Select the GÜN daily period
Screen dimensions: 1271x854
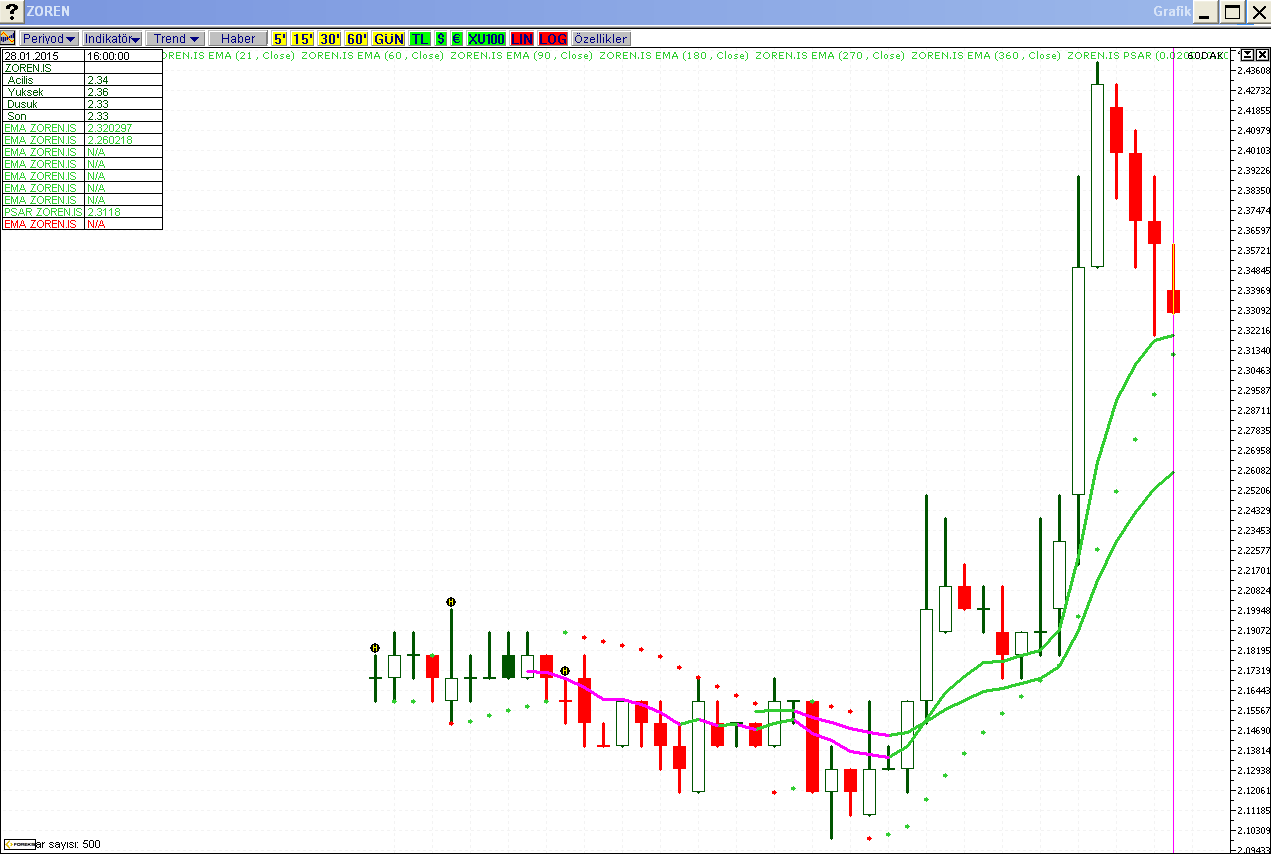tap(389, 38)
